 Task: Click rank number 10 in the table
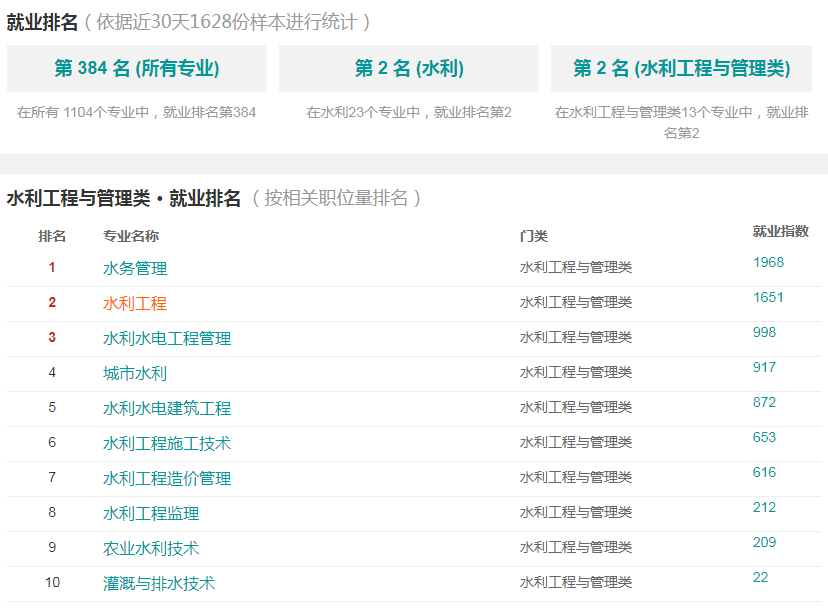point(52,582)
